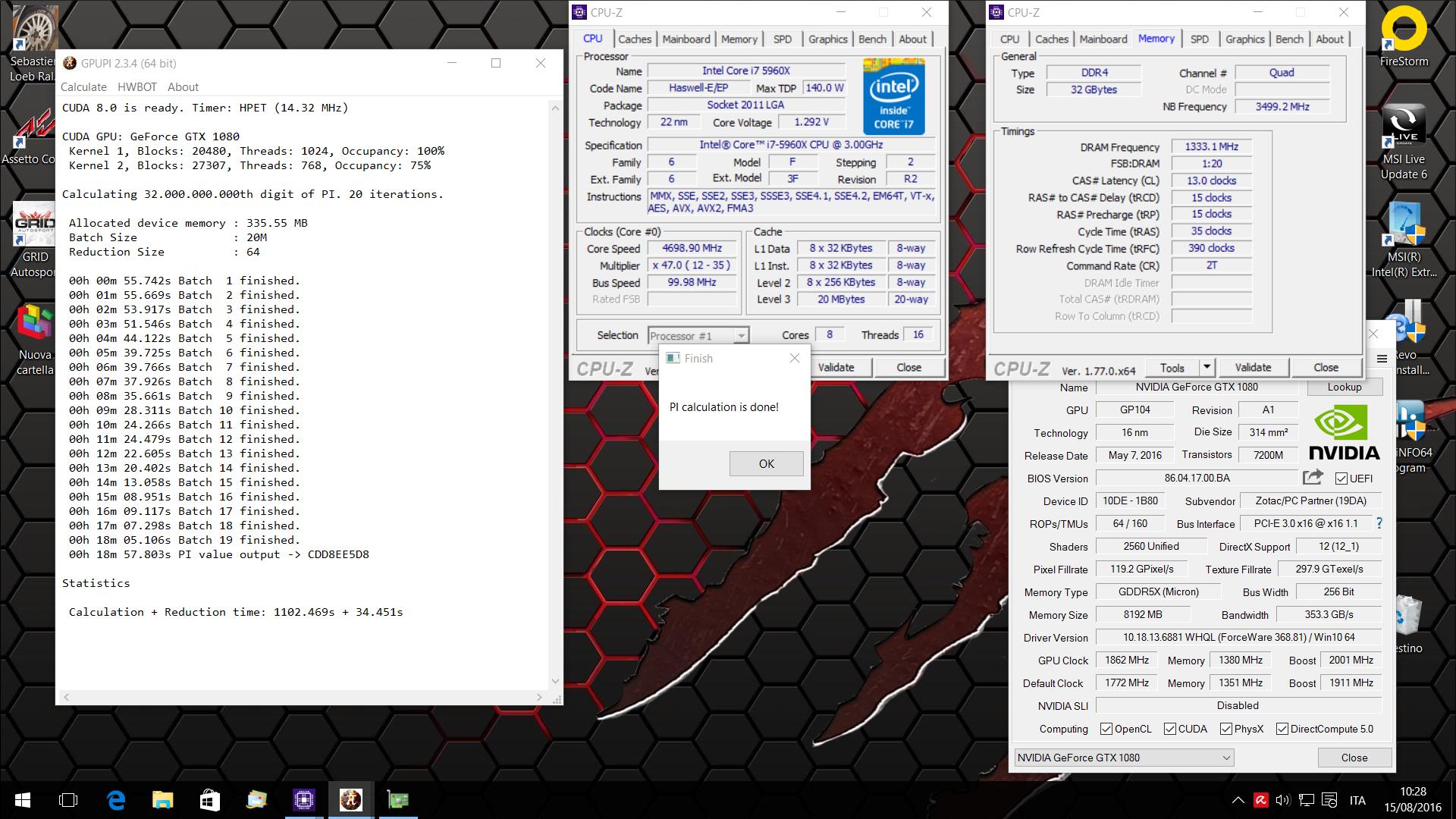Switch to GPUPI via taskbar icon
The width and height of the screenshot is (1456, 819).
[350, 800]
